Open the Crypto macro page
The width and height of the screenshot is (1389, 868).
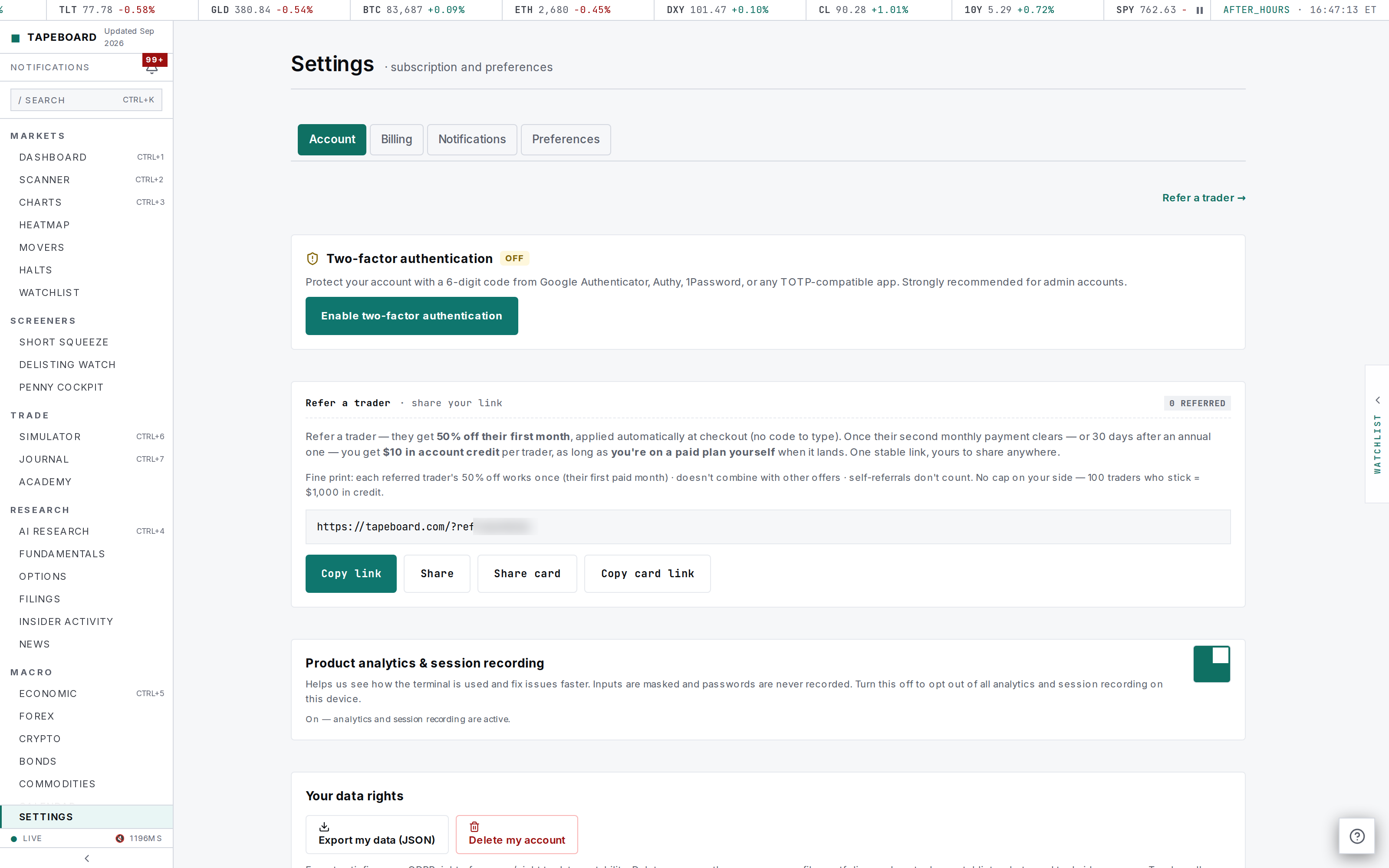tap(87, 739)
